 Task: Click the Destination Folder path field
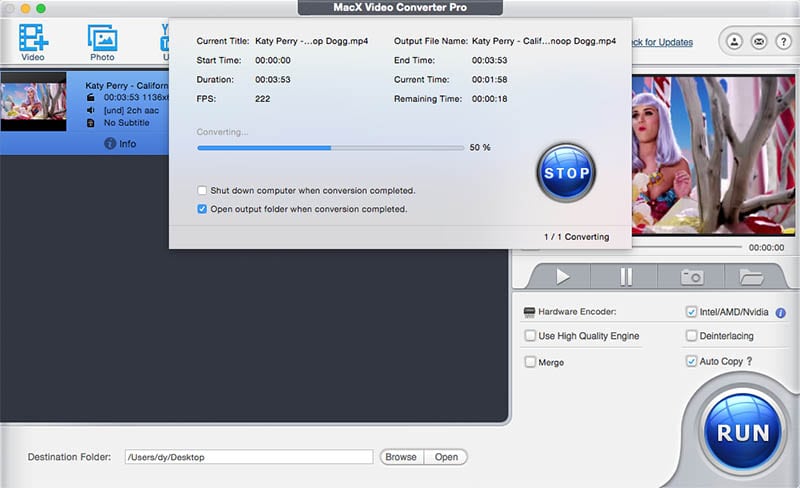pos(249,457)
